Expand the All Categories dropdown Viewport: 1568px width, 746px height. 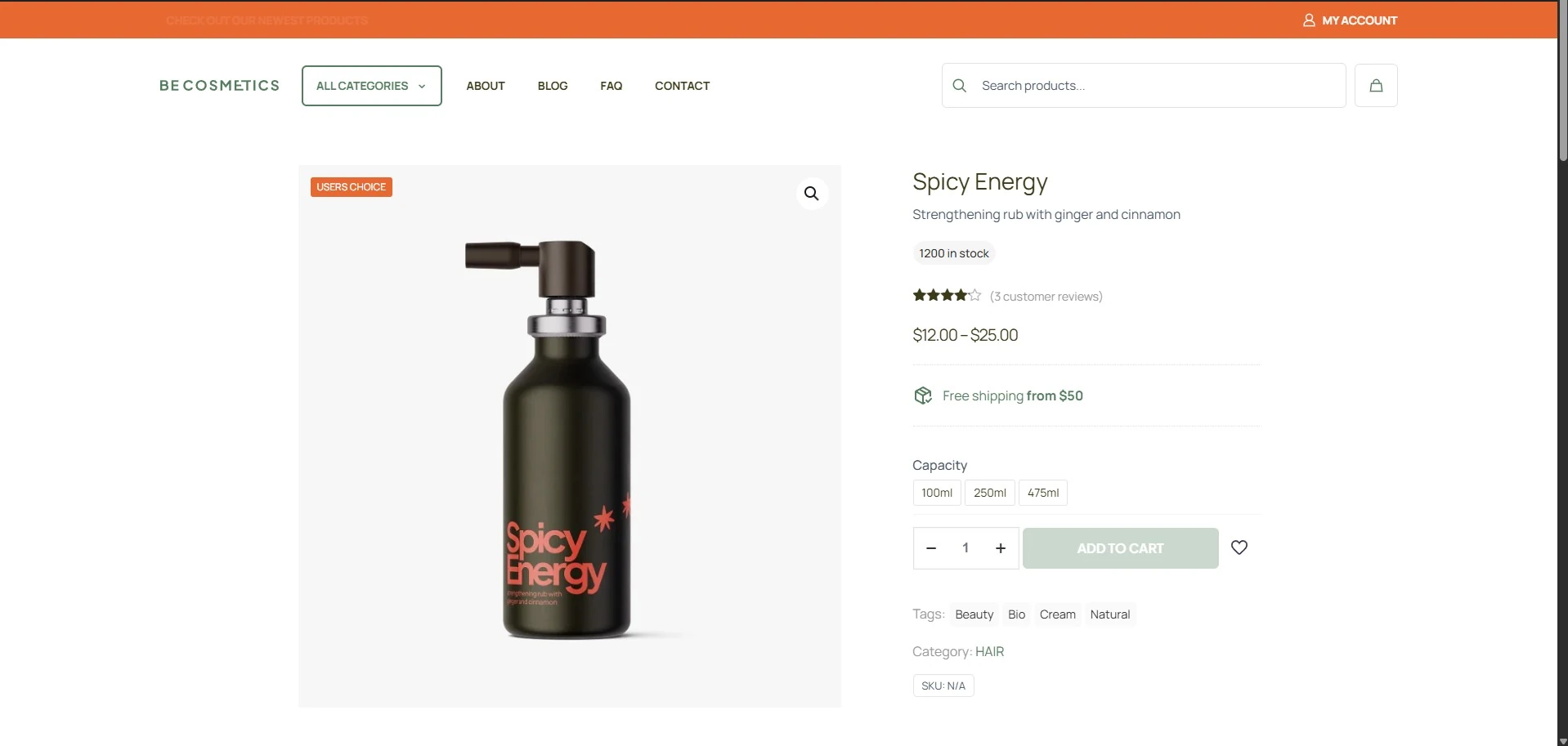point(371,86)
